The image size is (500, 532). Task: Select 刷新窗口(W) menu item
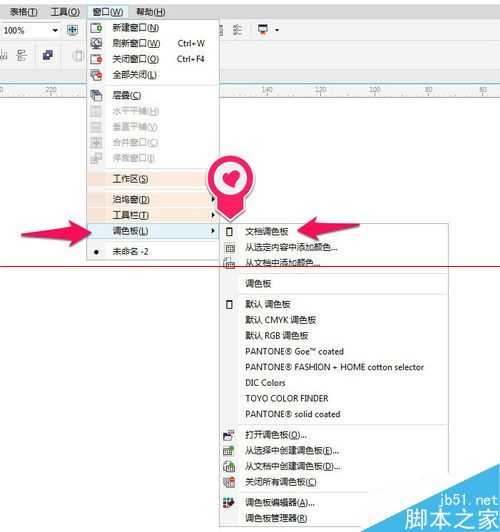pos(153,43)
